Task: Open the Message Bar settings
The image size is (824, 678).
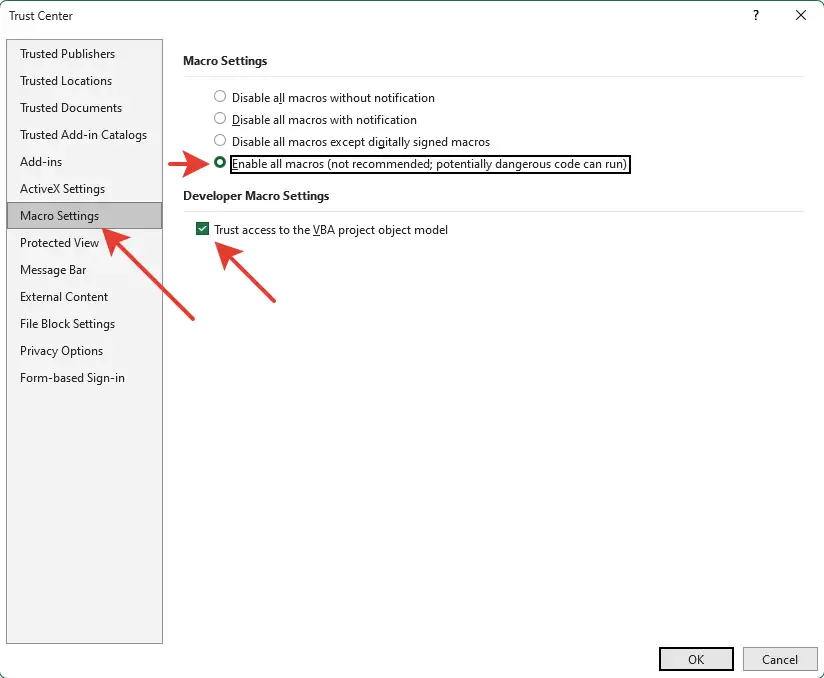Action: (x=53, y=269)
